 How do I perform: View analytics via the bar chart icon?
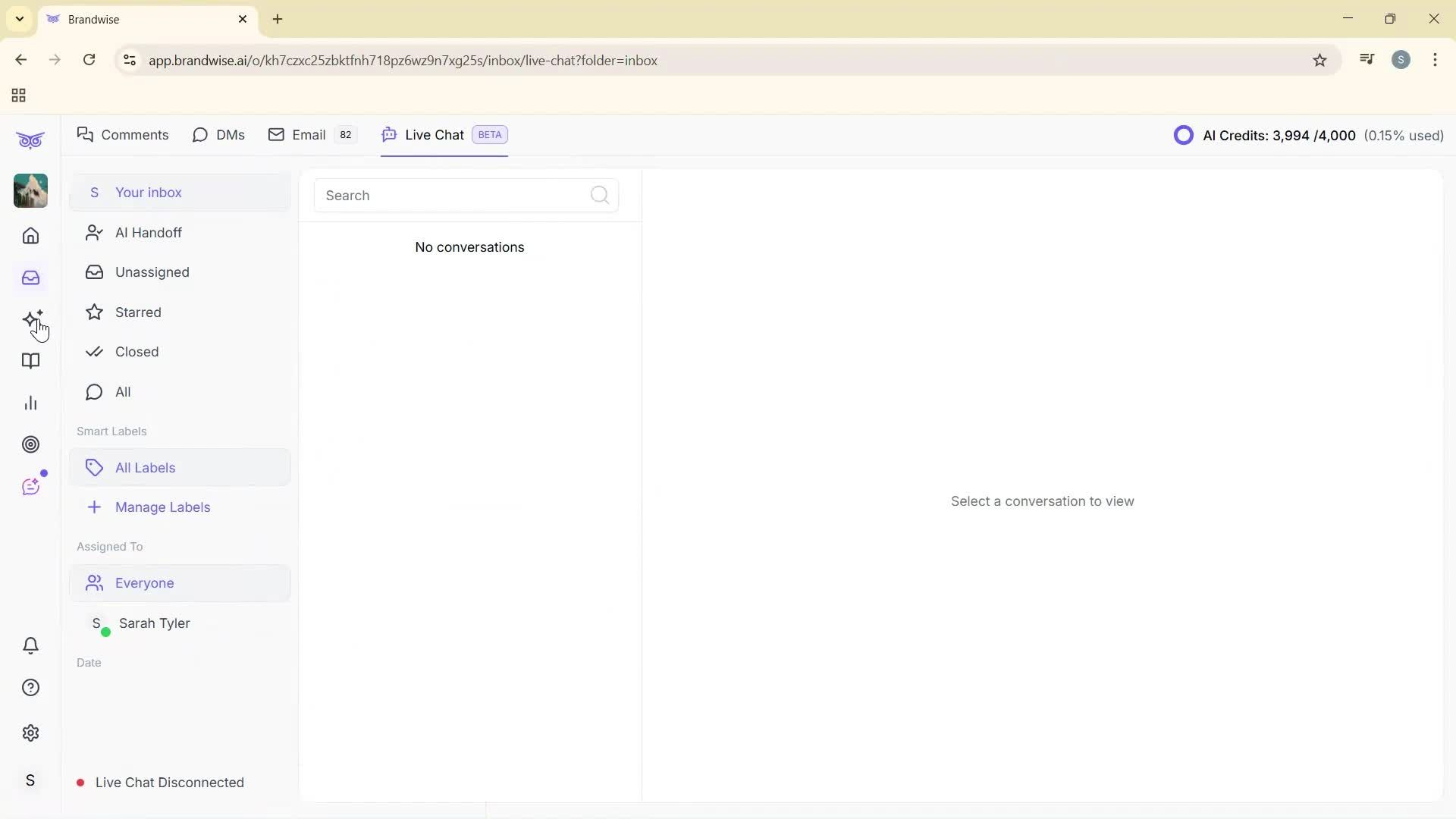(x=30, y=403)
